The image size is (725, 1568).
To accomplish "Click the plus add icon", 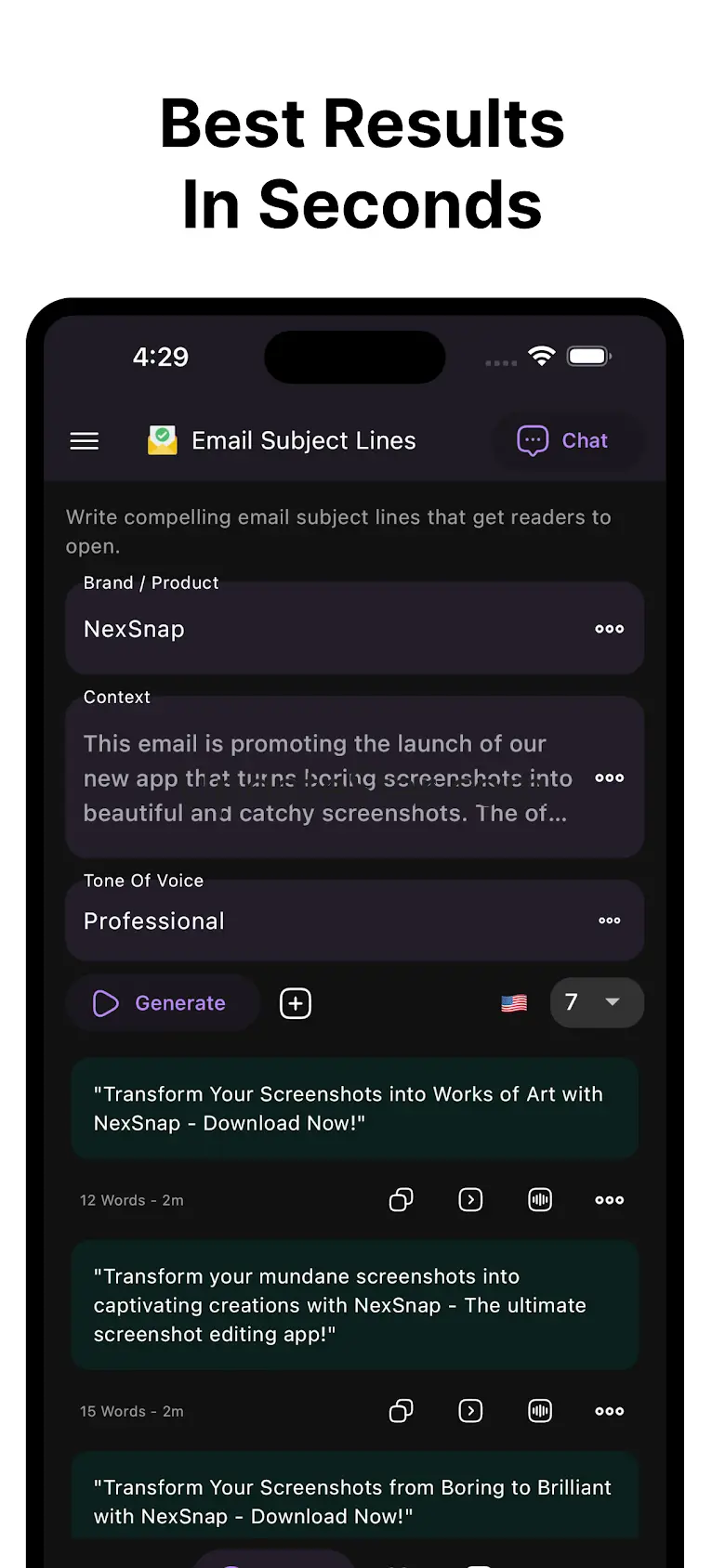I will [x=296, y=1003].
